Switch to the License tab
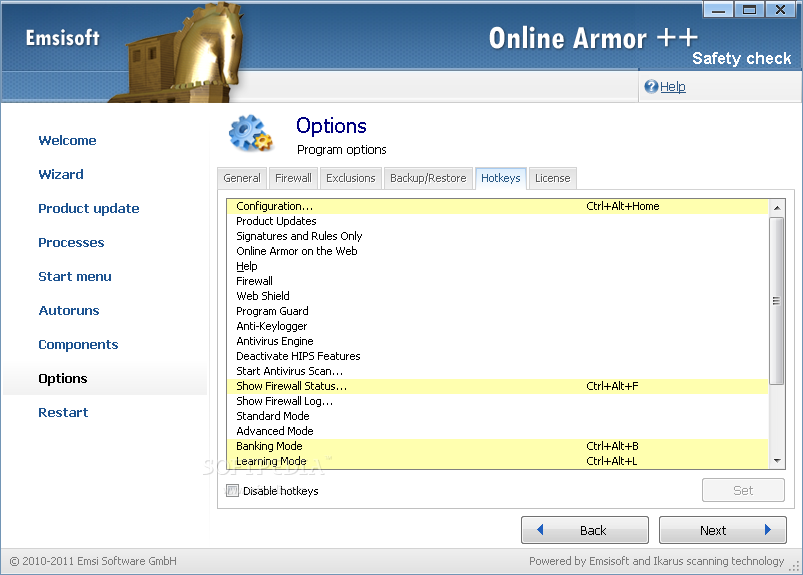This screenshot has height=575, width=803. tap(553, 178)
